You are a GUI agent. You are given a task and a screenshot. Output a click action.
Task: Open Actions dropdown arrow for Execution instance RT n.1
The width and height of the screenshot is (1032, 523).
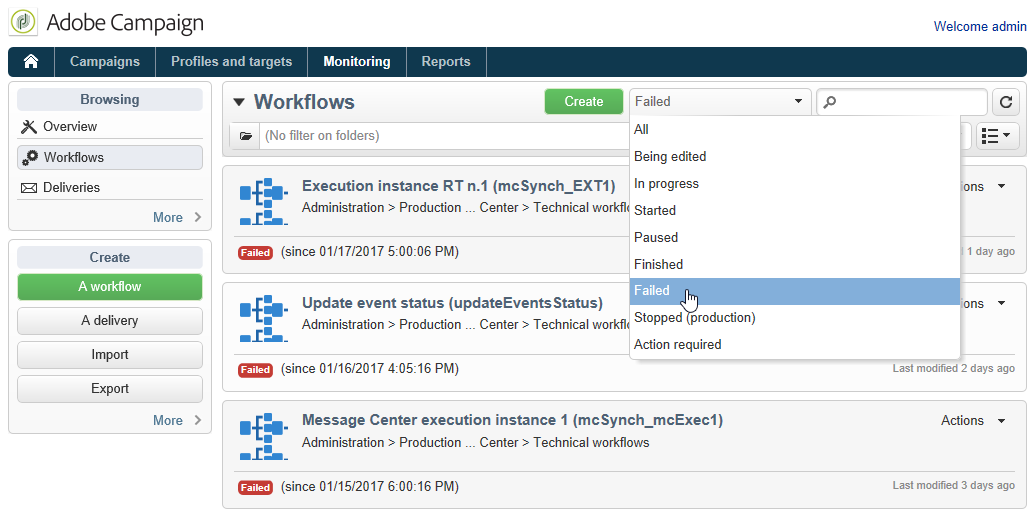[1002, 187]
